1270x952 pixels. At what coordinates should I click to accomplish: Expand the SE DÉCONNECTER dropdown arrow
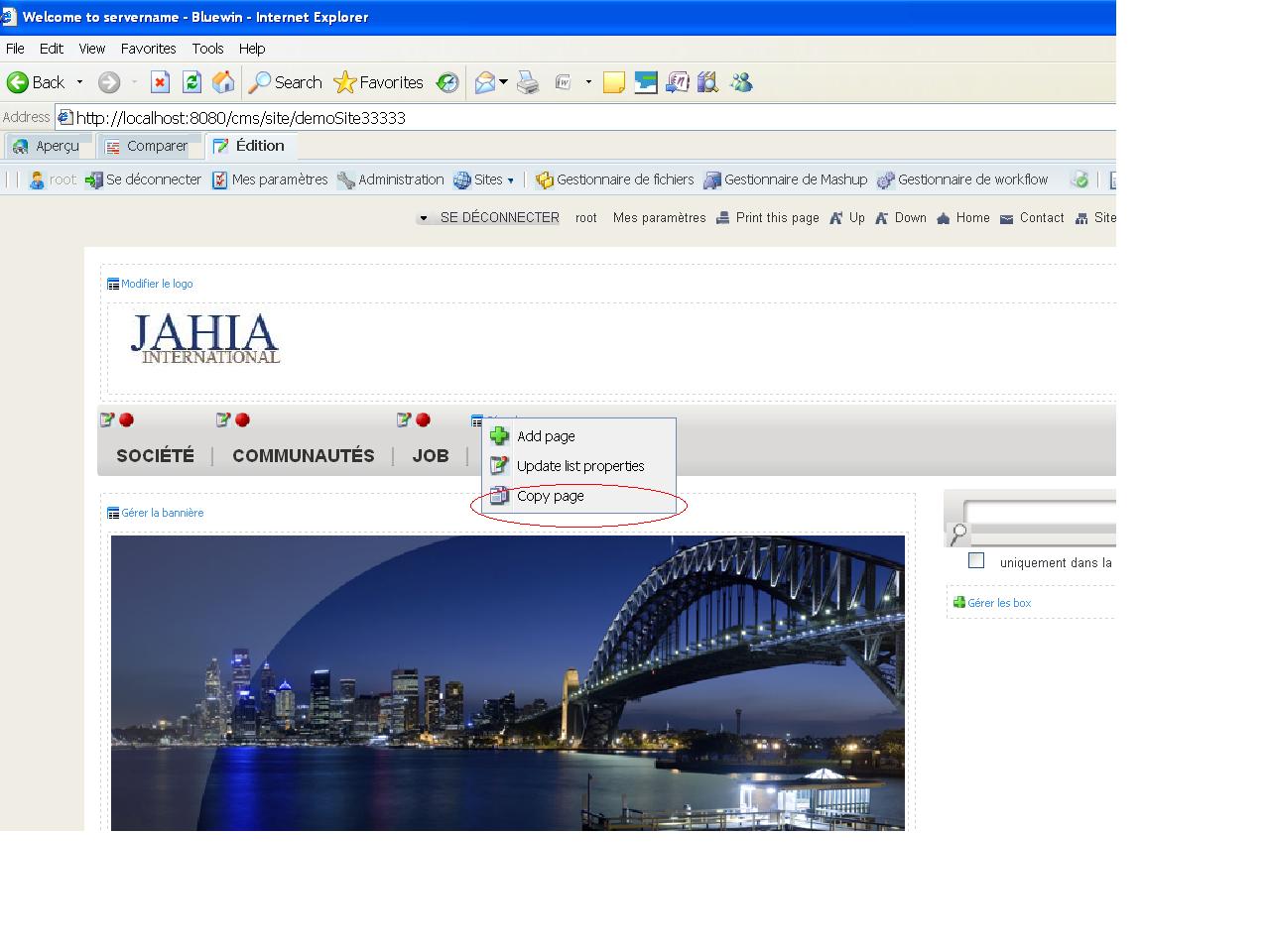[424, 218]
